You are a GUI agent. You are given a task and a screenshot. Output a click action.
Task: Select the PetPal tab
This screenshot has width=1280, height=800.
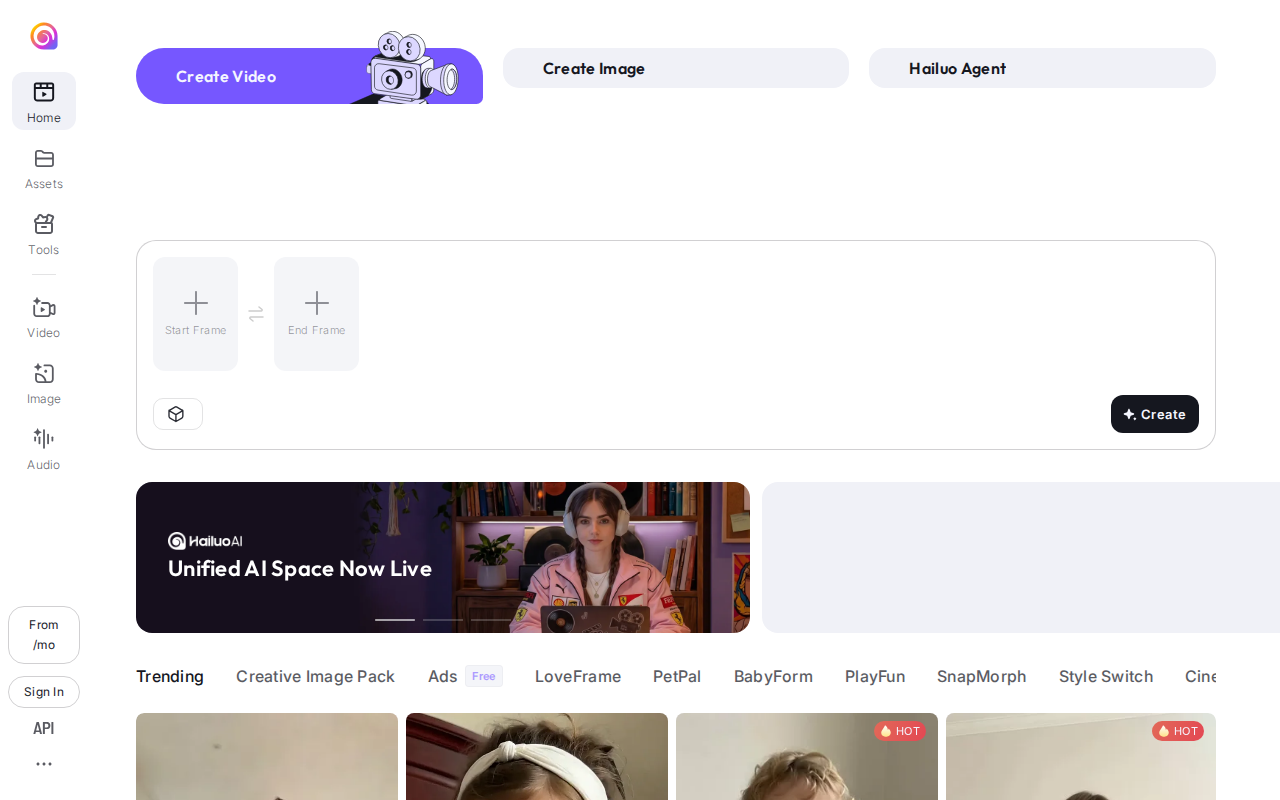pyautogui.click(x=677, y=676)
